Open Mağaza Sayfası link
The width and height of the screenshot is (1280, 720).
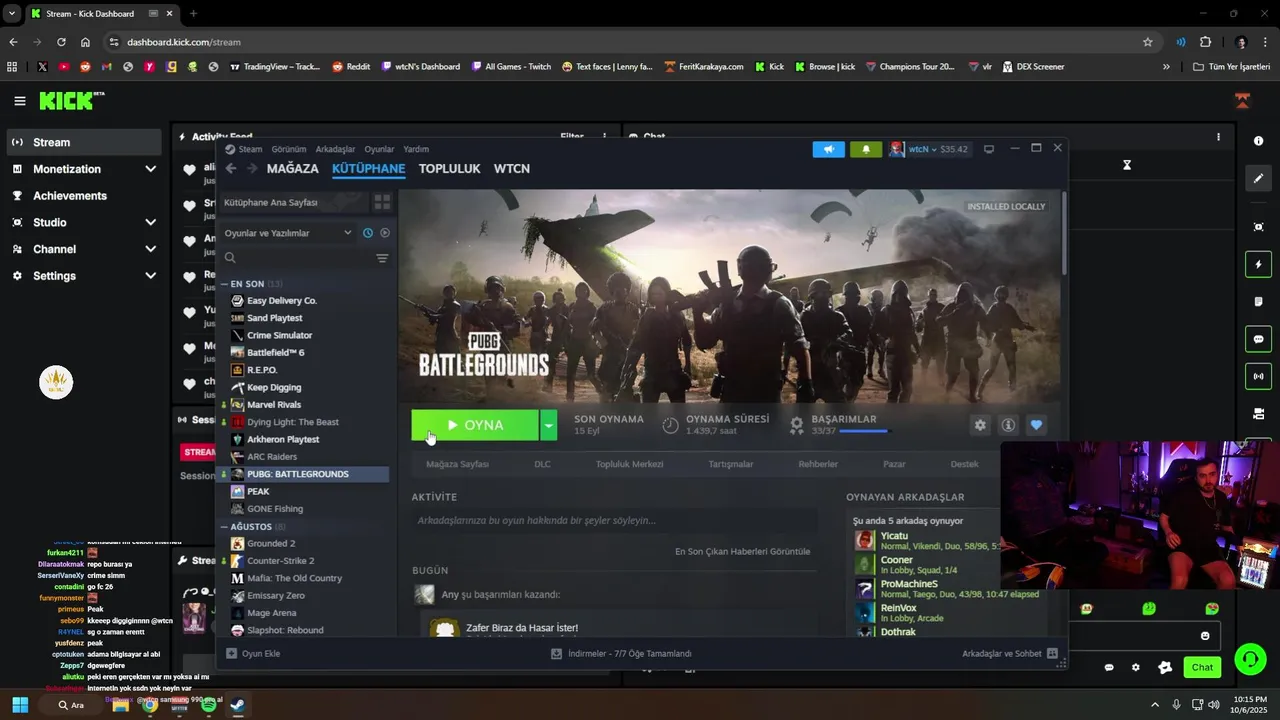click(x=457, y=464)
